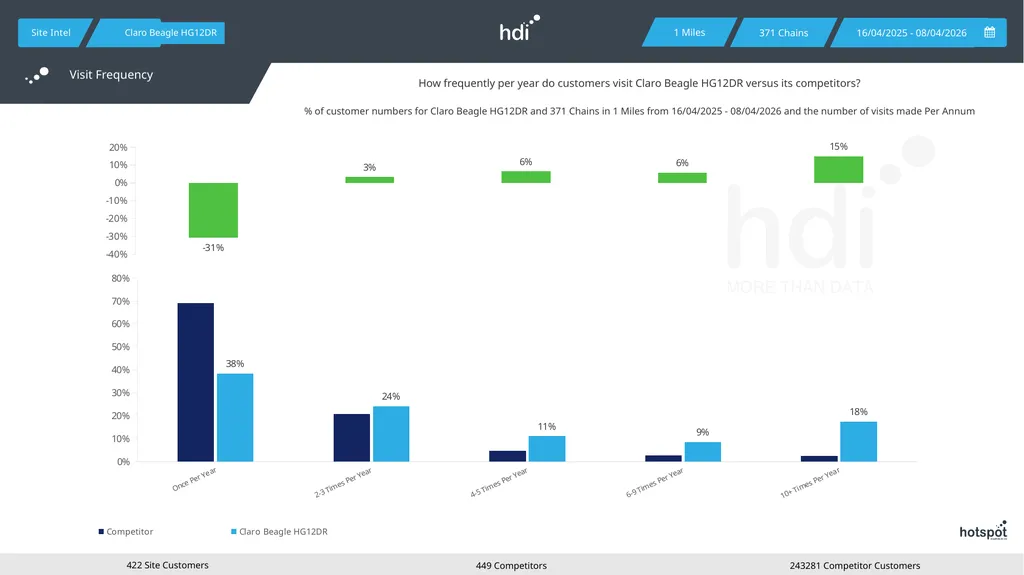Click the second 6% green bar for 6-9 Times

pyautogui.click(x=682, y=178)
